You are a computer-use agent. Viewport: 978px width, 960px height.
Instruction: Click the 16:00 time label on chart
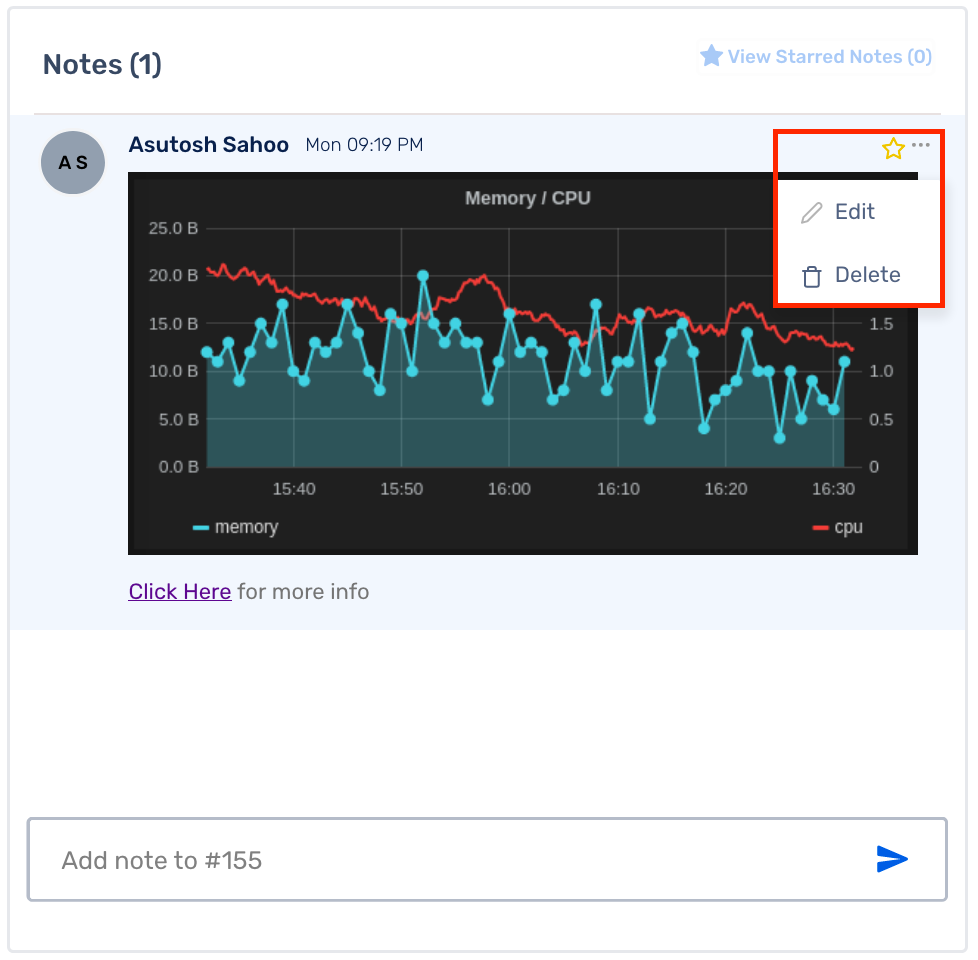pyautogui.click(x=509, y=488)
